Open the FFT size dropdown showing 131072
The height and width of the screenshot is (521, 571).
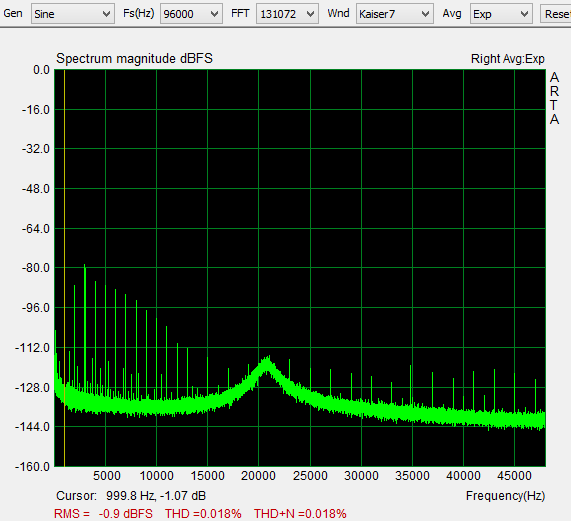[287, 14]
